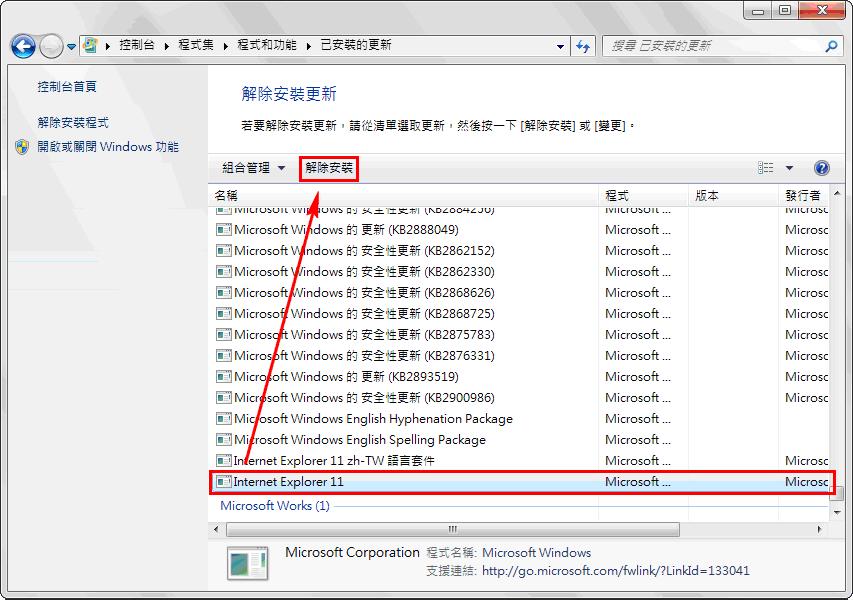The image size is (853, 600).
Task: Click the horizontal scrollbar thumb
Action: coord(453,529)
